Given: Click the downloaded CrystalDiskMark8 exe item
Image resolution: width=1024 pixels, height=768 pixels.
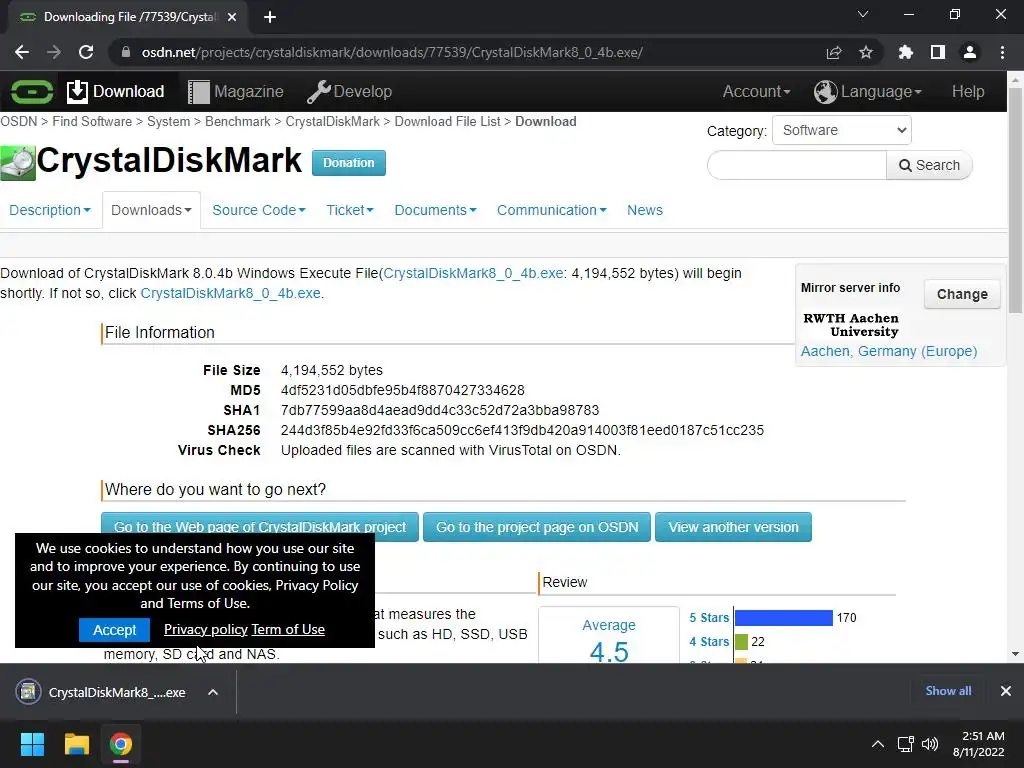Looking at the screenshot, I should (x=101, y=692).
